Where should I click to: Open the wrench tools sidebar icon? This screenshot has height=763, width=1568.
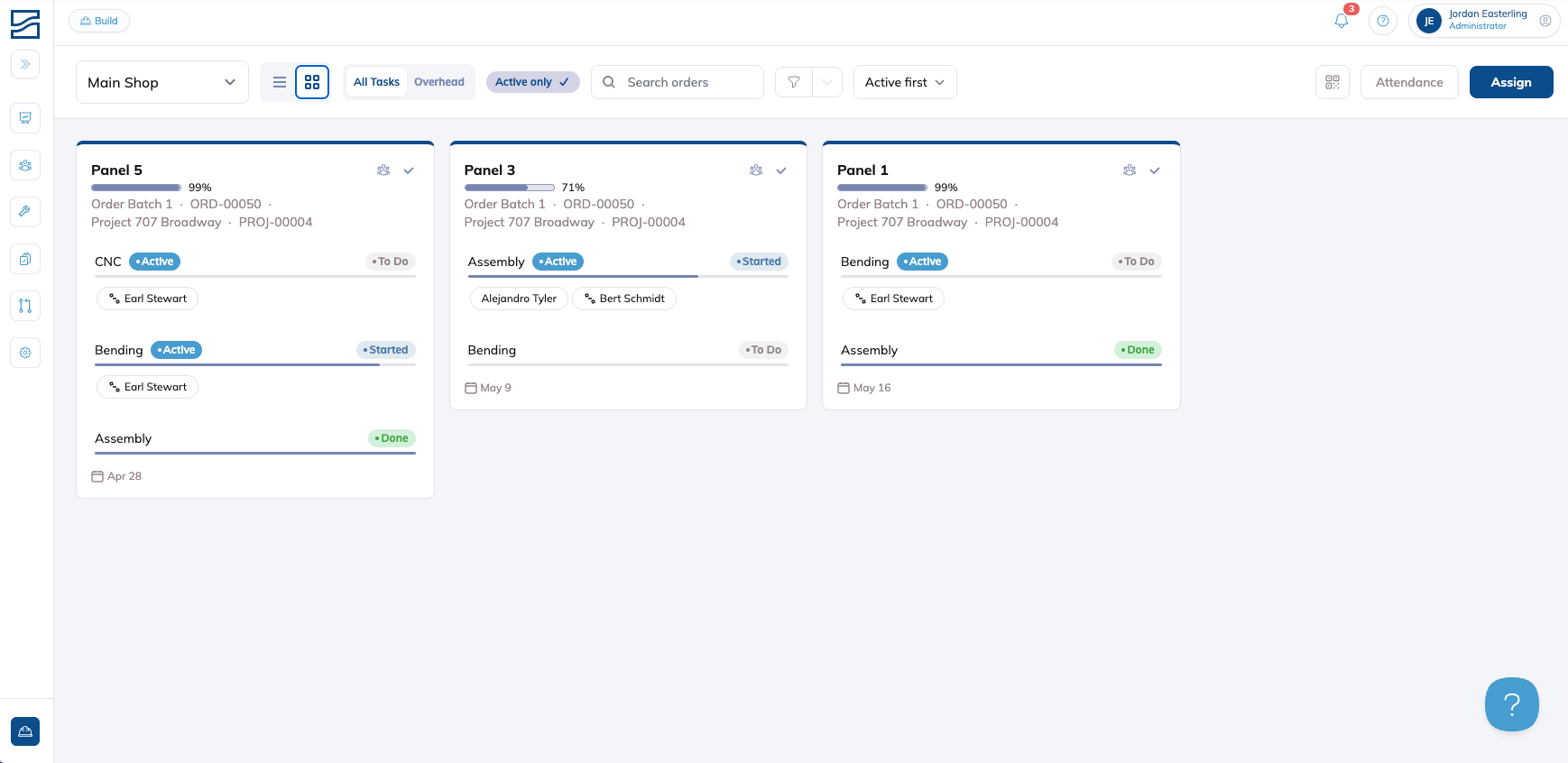25,212
